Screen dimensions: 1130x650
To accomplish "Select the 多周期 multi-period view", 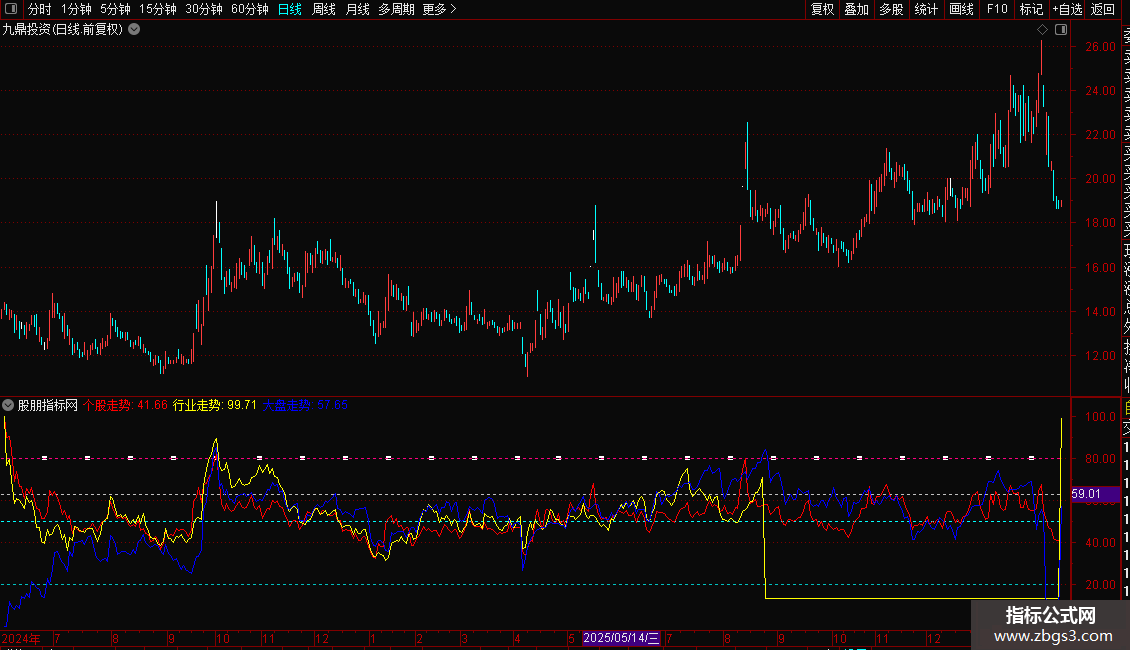I will [x=396, y=9].
